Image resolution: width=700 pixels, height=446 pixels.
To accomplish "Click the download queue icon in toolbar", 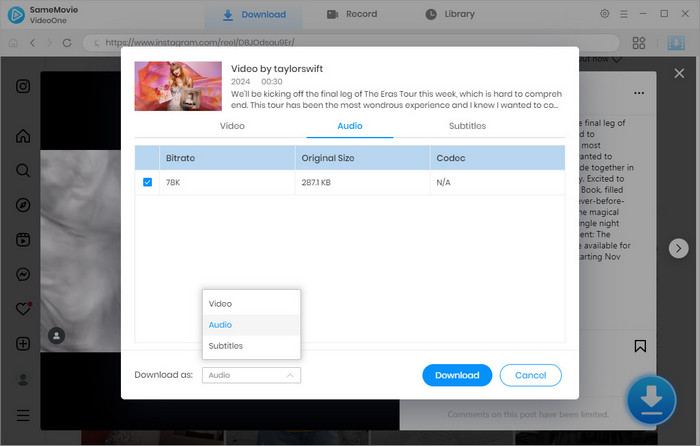I will pyautogui.click(x=676, y=43).
